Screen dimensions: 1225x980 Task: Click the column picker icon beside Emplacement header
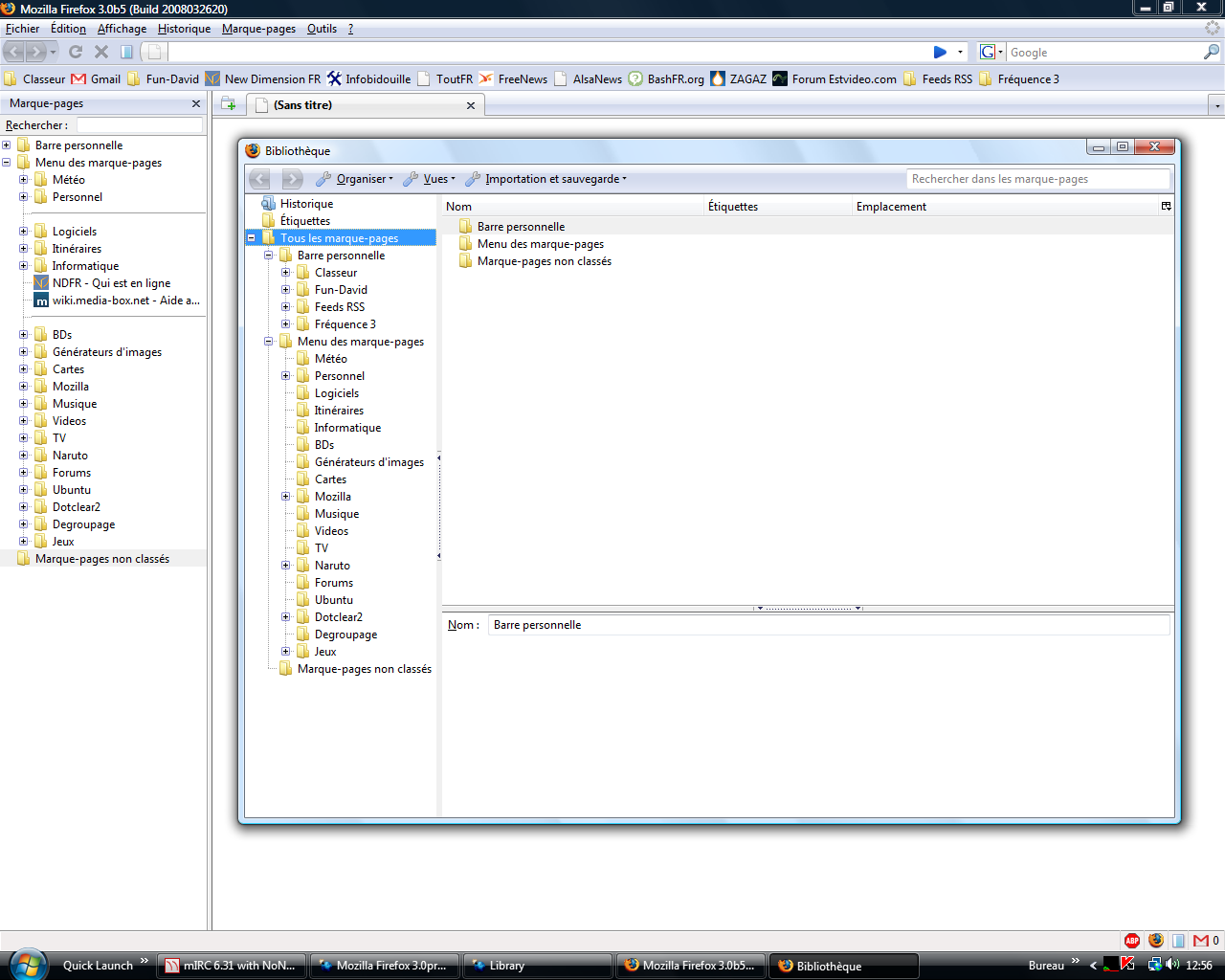pyautogui.click(x=1166, y=206)
